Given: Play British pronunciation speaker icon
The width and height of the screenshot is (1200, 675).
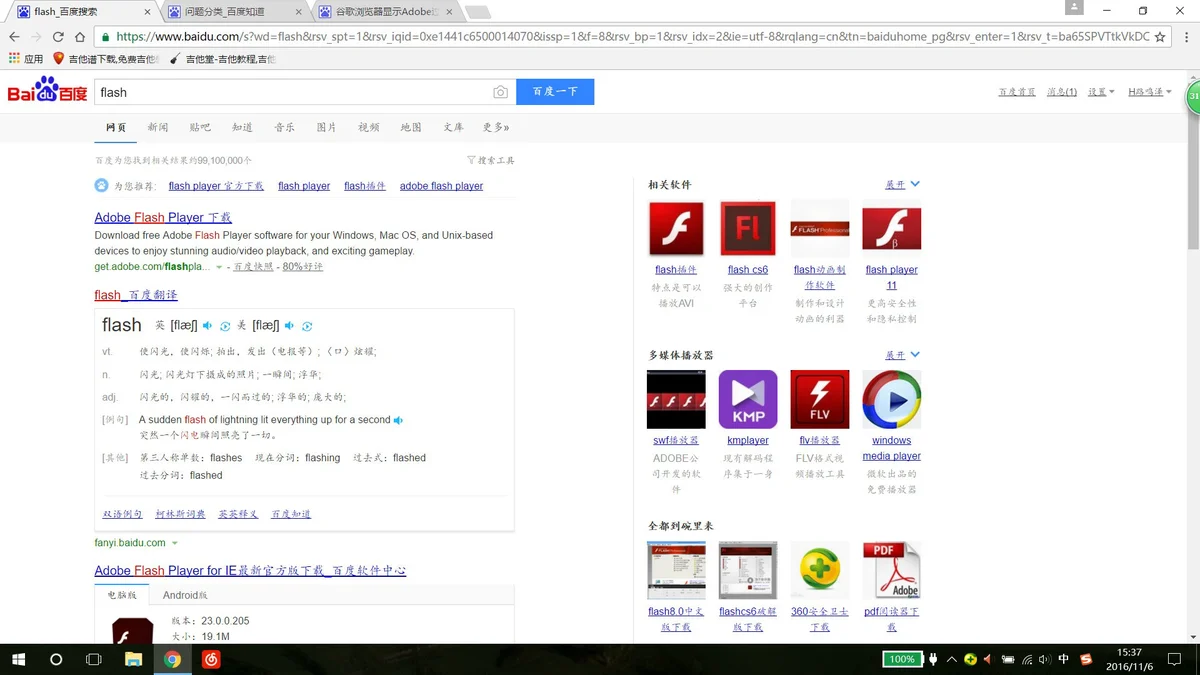Looking at the screenshot, I should 208,326.
